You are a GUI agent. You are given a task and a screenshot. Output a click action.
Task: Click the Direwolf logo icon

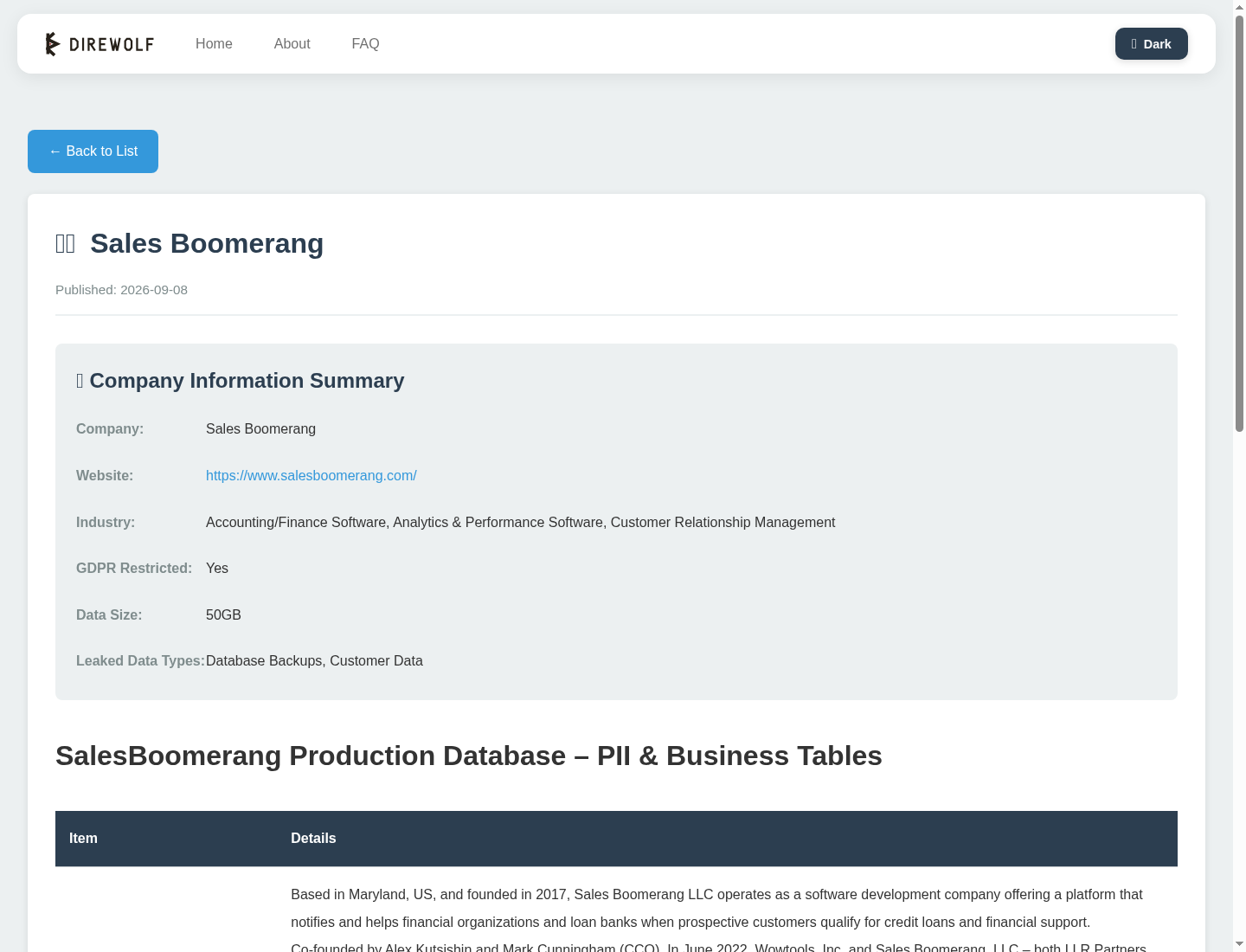coord(53,43)
